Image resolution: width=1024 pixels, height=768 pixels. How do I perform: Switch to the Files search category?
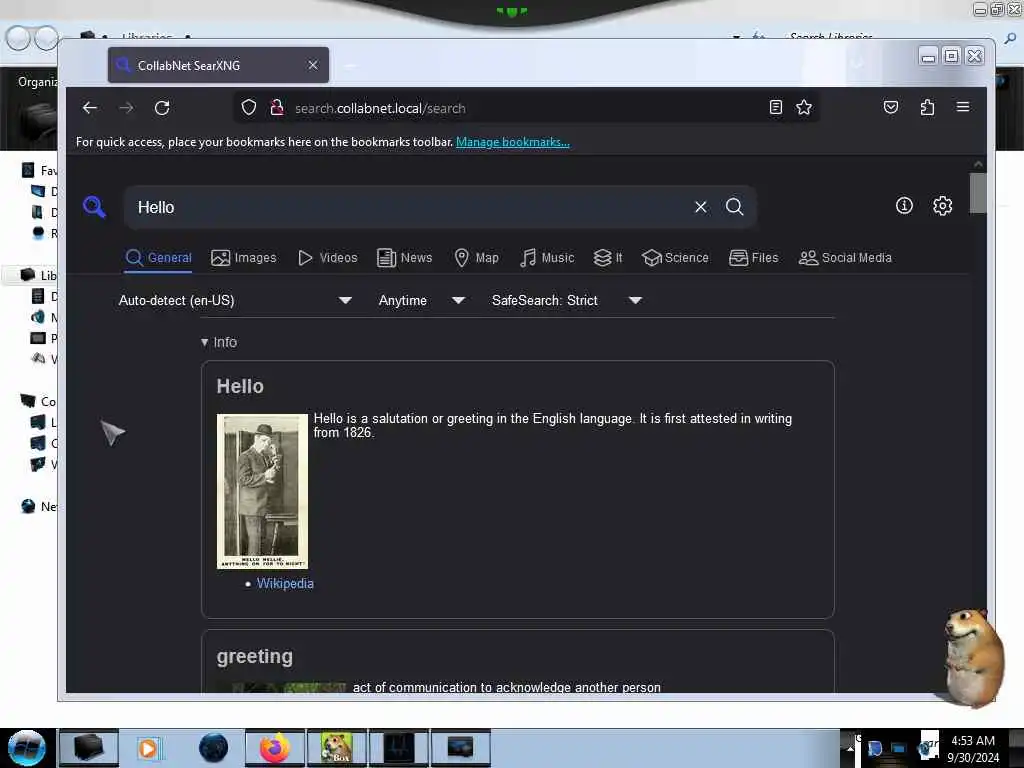point(754,258)
